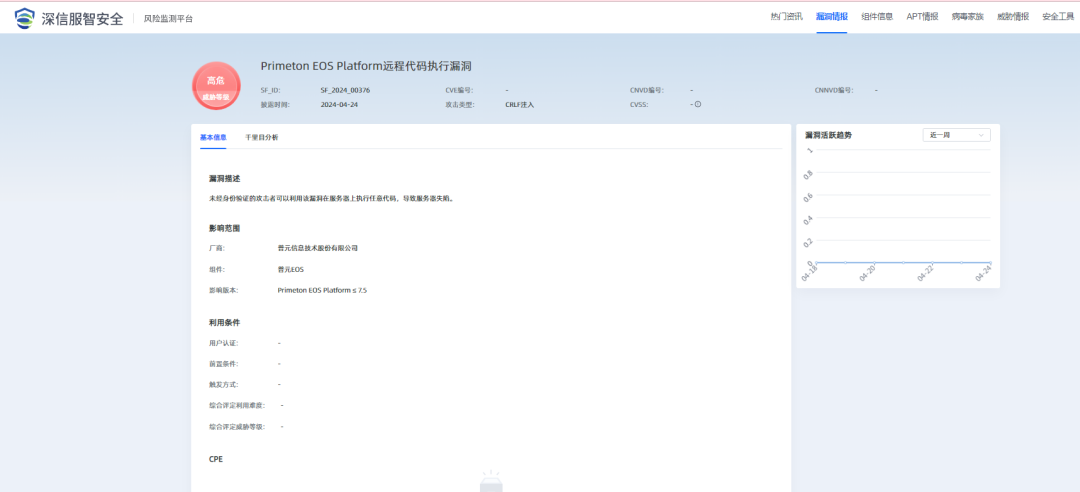Click the CPE section heading

click(216, 458)
